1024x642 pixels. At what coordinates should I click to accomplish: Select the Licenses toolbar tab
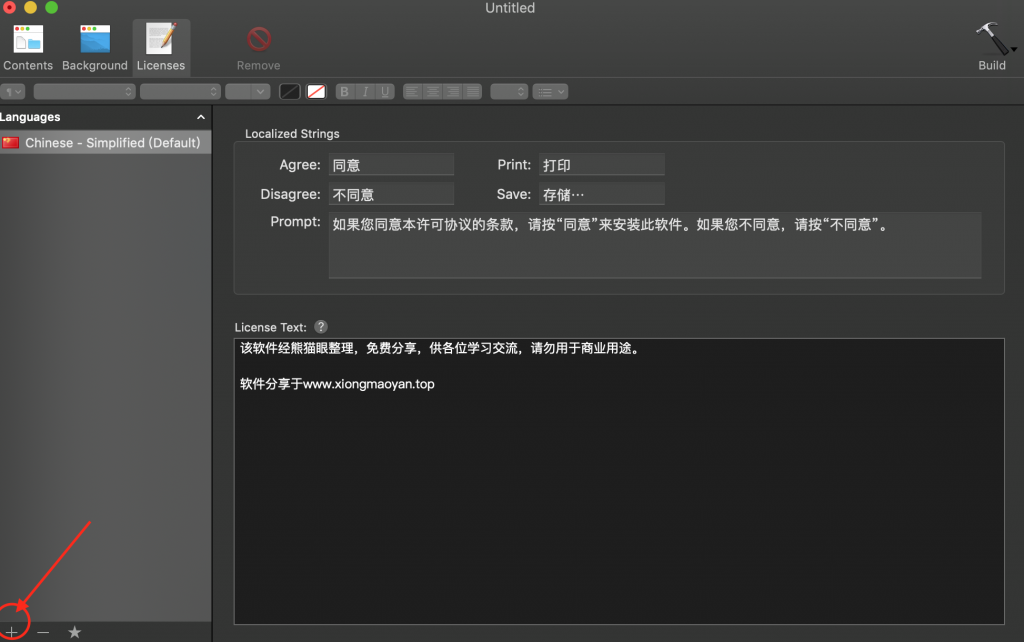[161, 48]
